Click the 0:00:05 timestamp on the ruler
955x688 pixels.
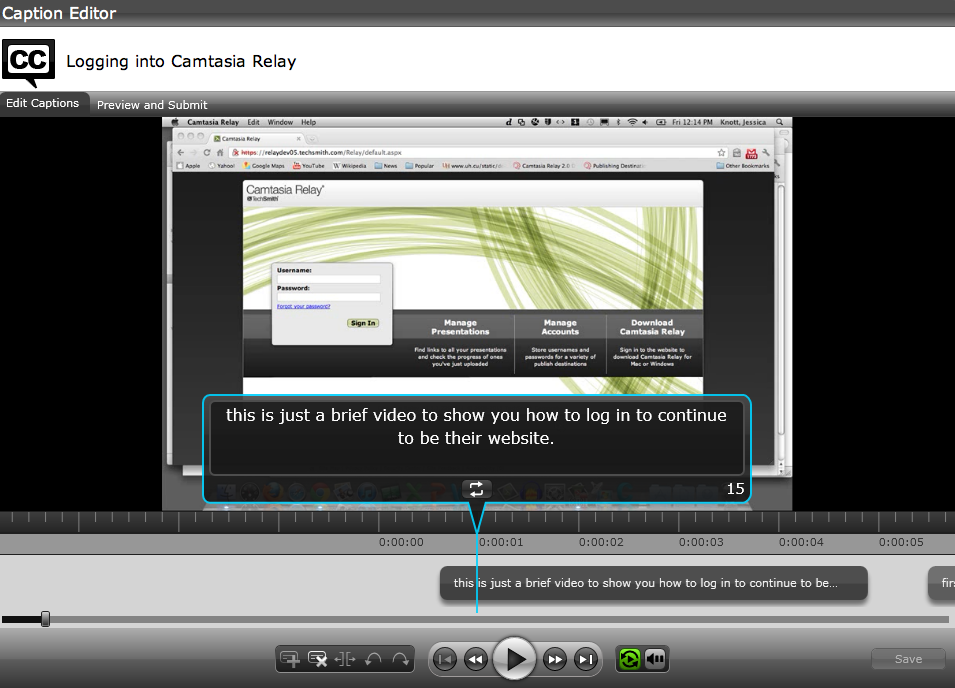pos(901,542)
